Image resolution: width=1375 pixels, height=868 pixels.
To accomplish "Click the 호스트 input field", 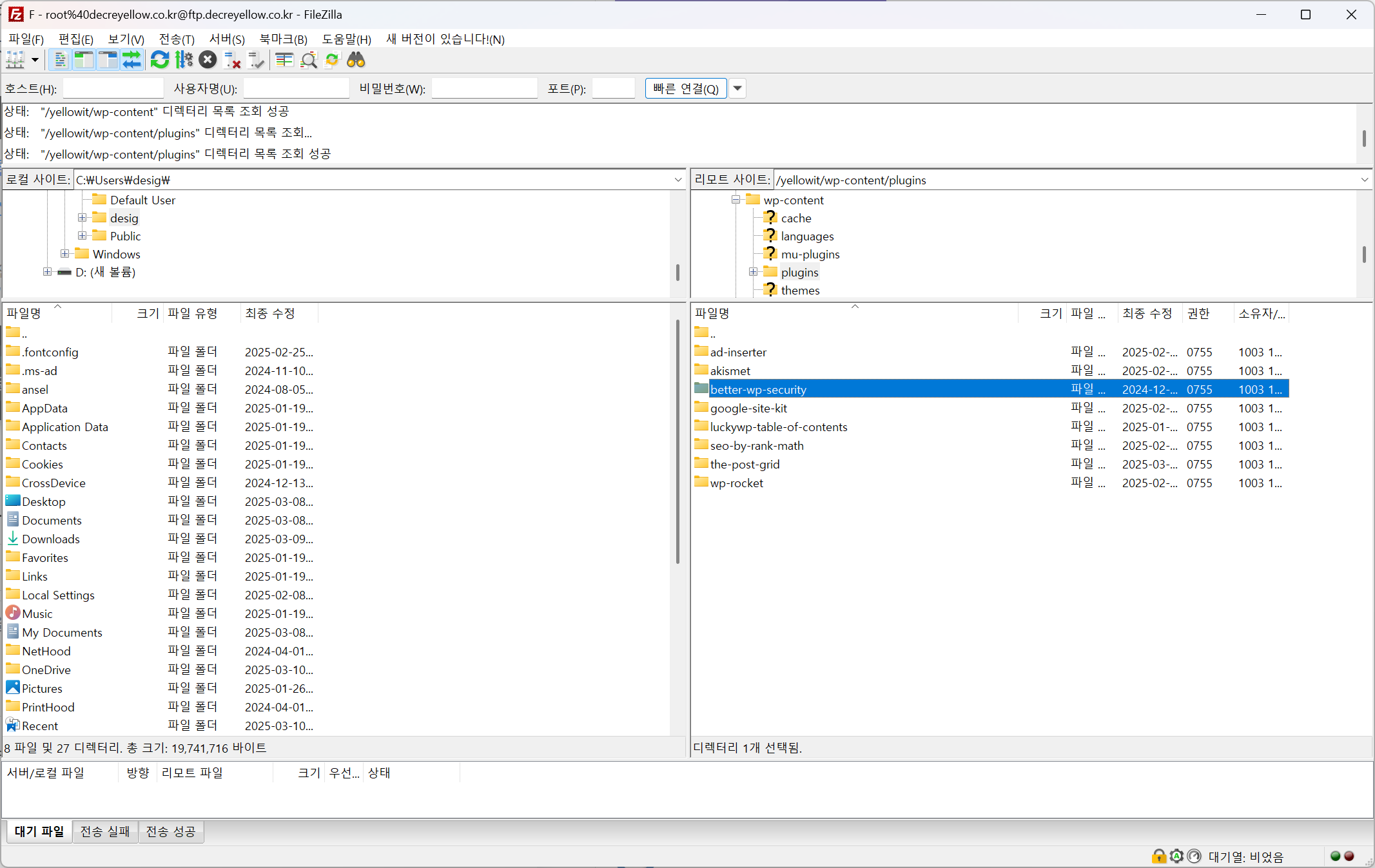I will [x=113, y=88].
